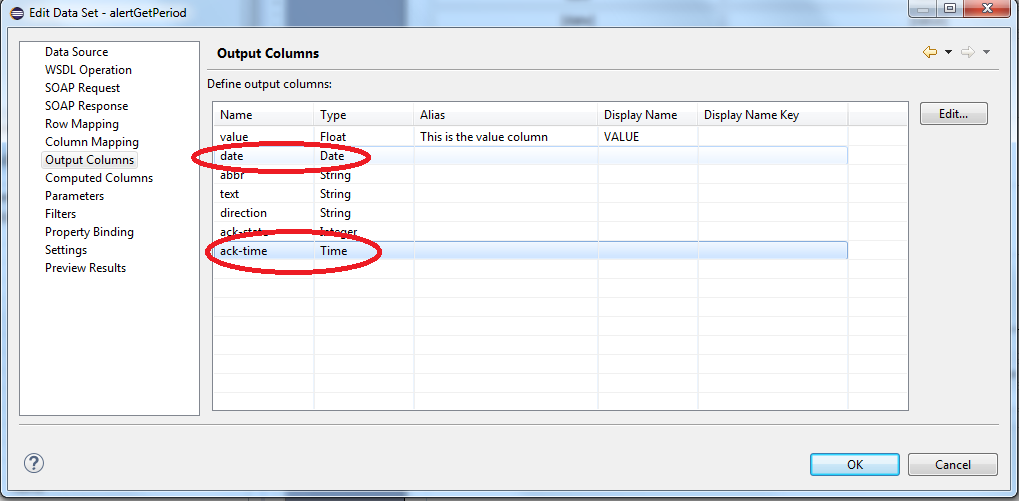Open the Data Source page
Screen dimensions: 1019x501
76,52
